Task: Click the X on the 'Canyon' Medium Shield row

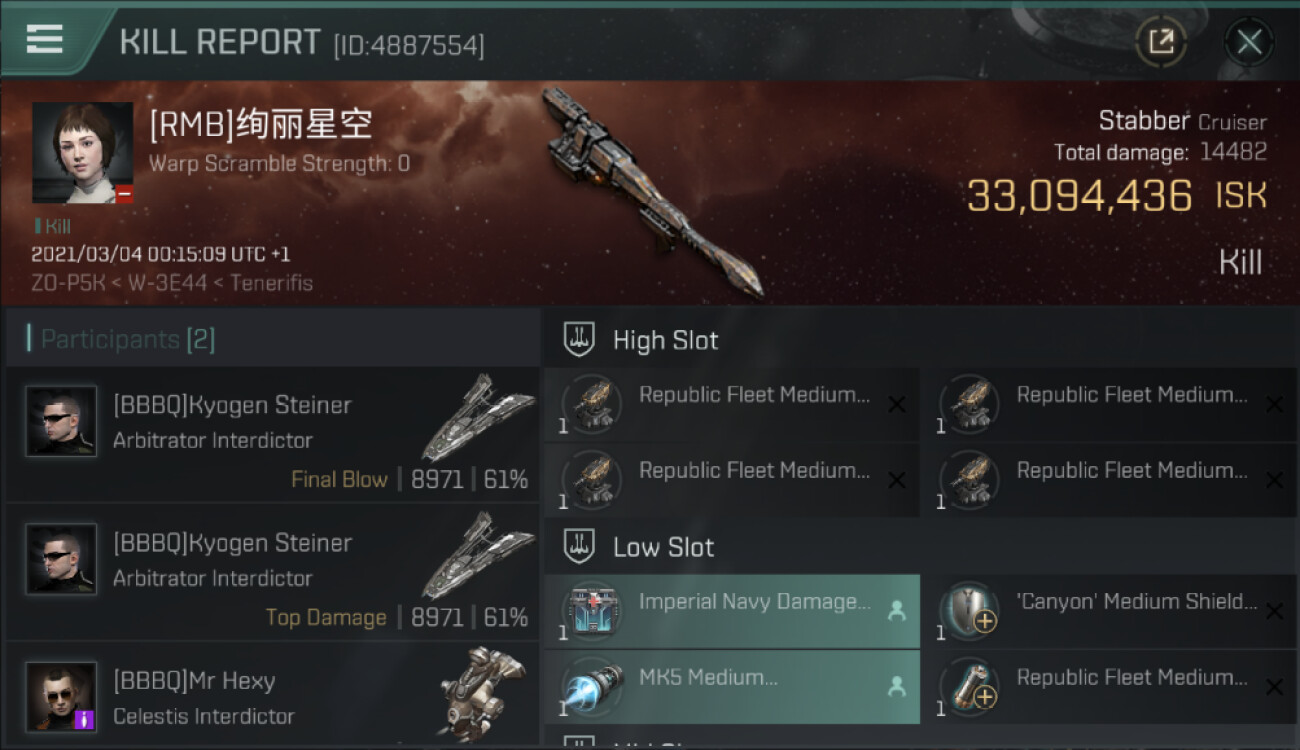Action: point(1274,611)
